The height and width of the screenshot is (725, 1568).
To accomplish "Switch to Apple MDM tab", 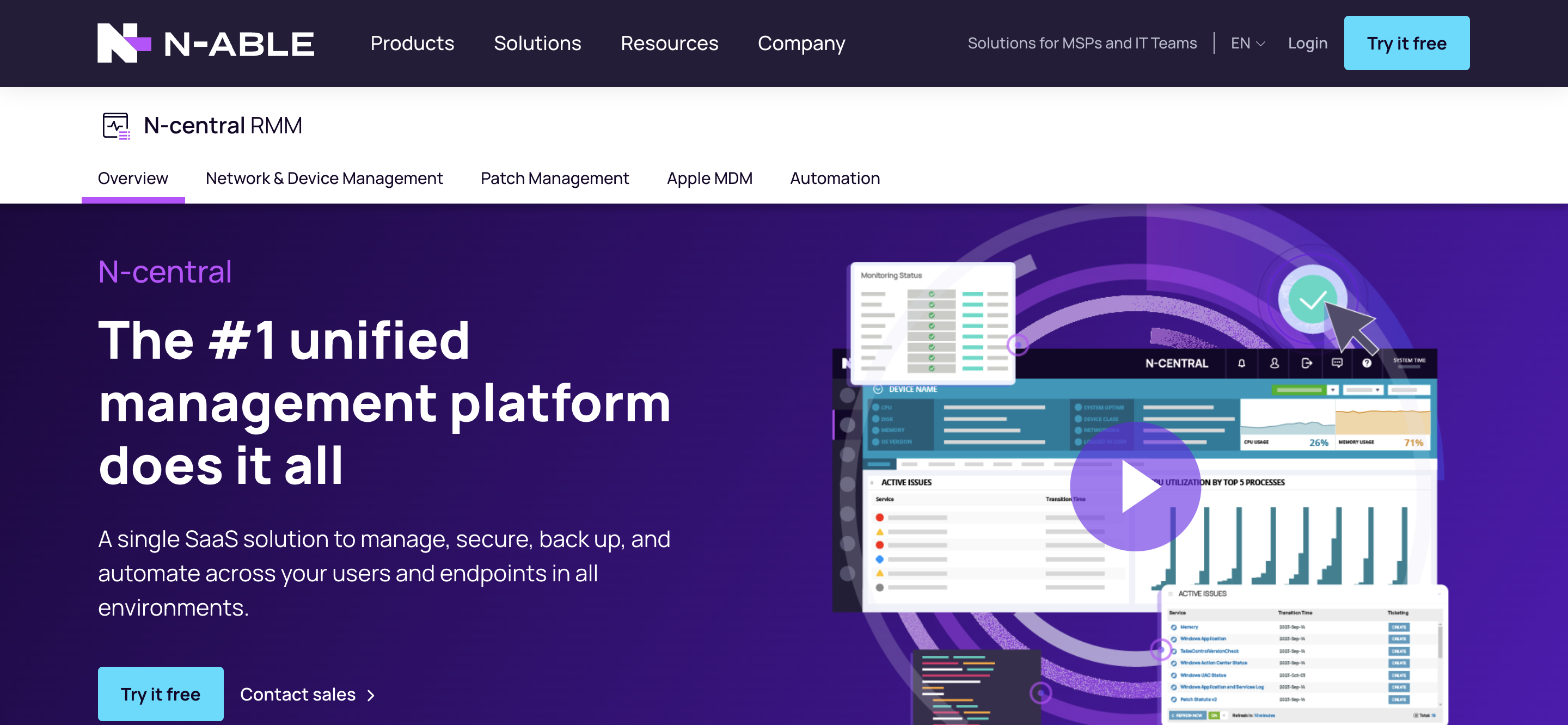I will coord(709,179).
